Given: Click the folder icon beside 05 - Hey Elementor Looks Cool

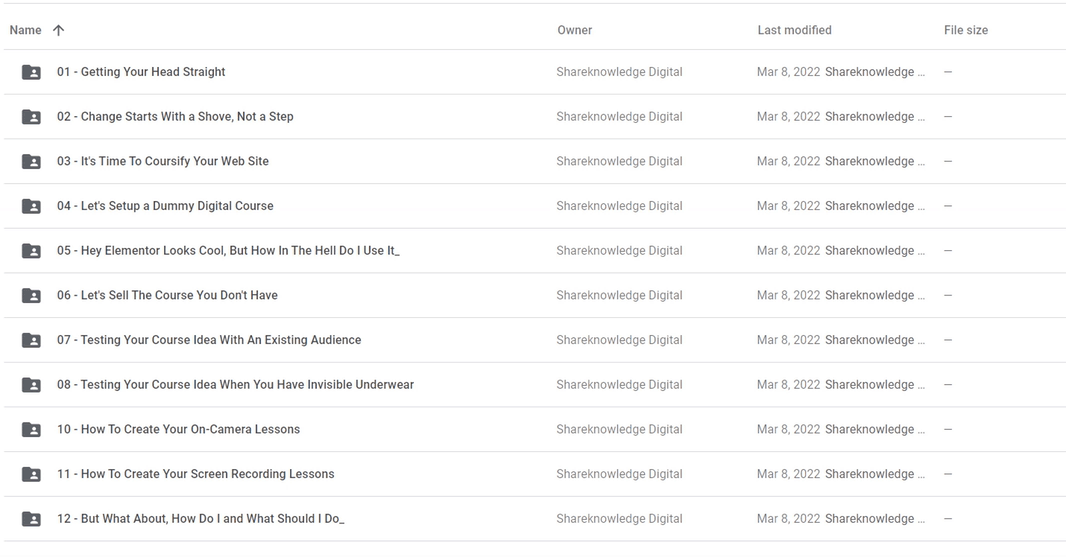Looking at the screenshot, I should [x=31, y=251].
